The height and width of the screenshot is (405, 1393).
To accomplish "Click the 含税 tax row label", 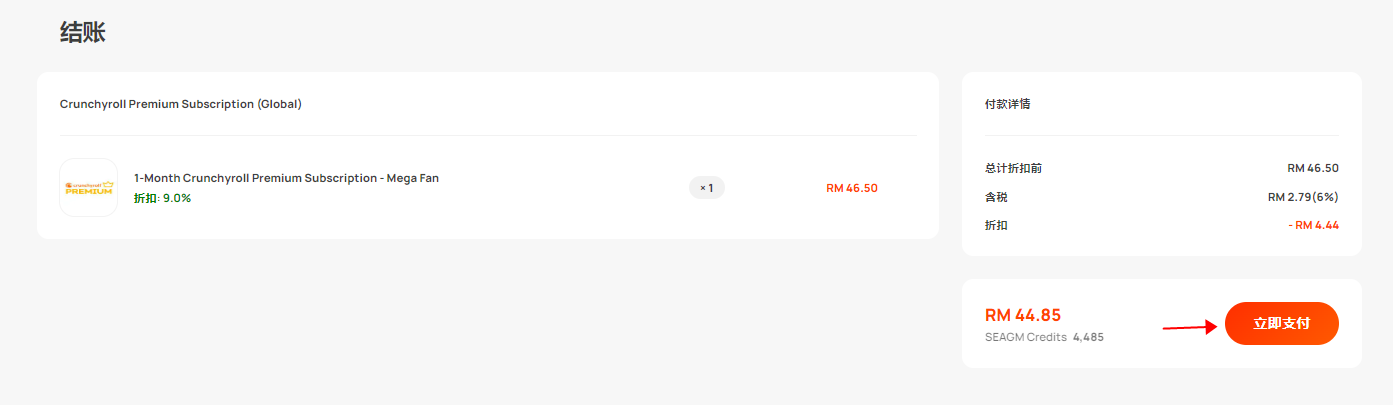I will 996,197.
